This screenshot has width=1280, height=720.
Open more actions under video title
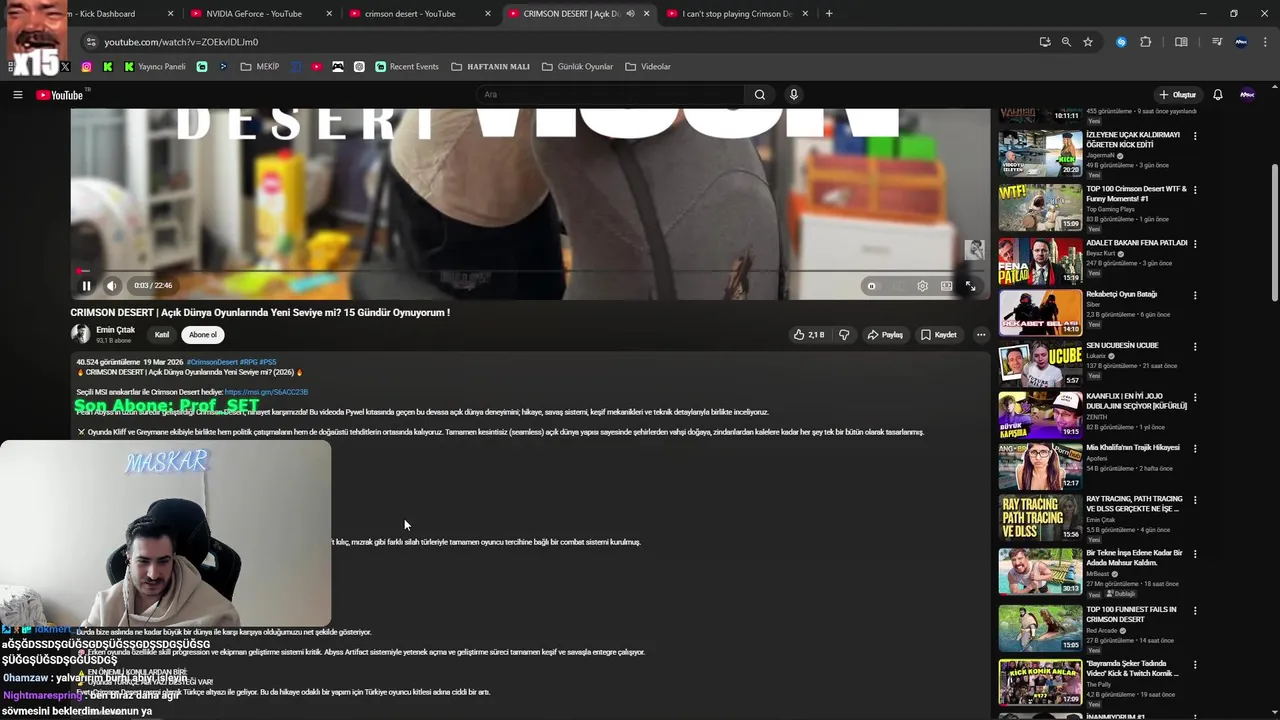[981, 335]
